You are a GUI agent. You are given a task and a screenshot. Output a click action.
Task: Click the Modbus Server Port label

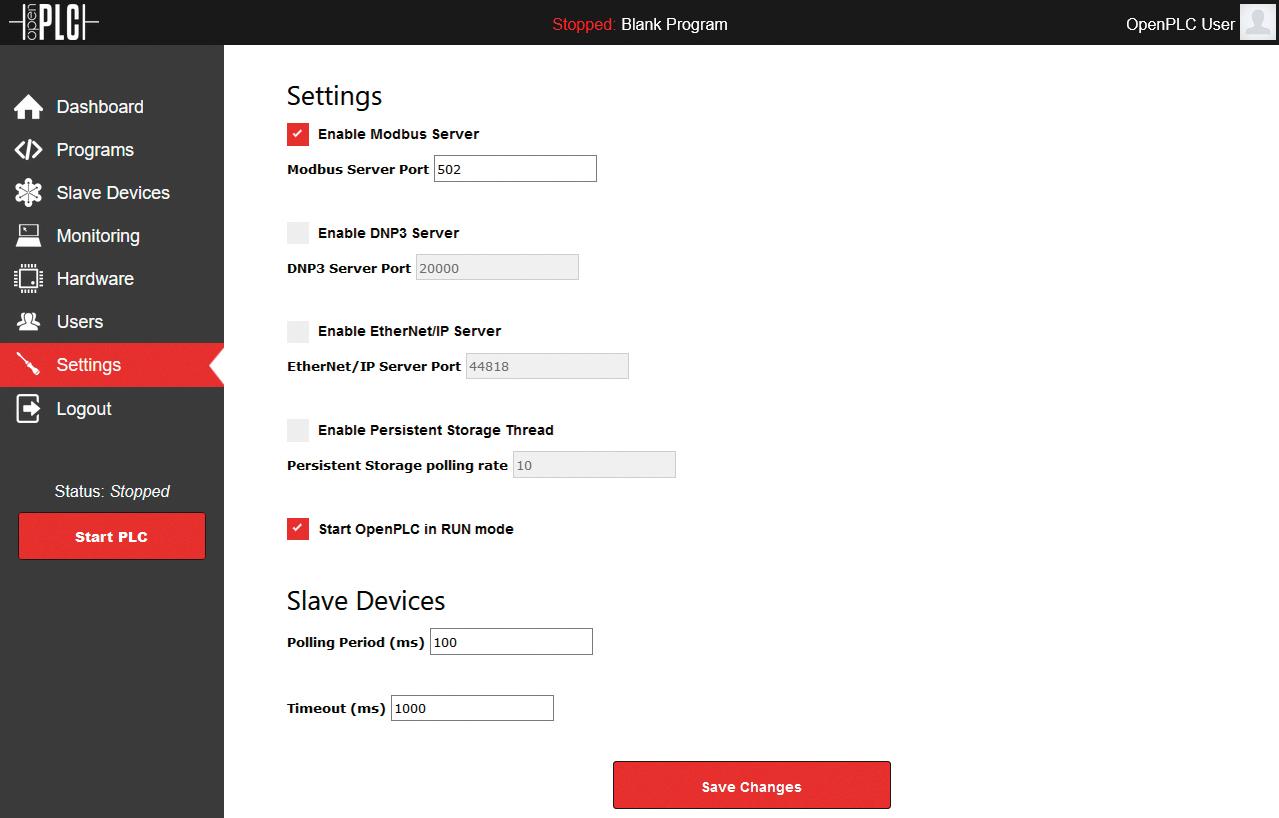click(x=358, y=169)
